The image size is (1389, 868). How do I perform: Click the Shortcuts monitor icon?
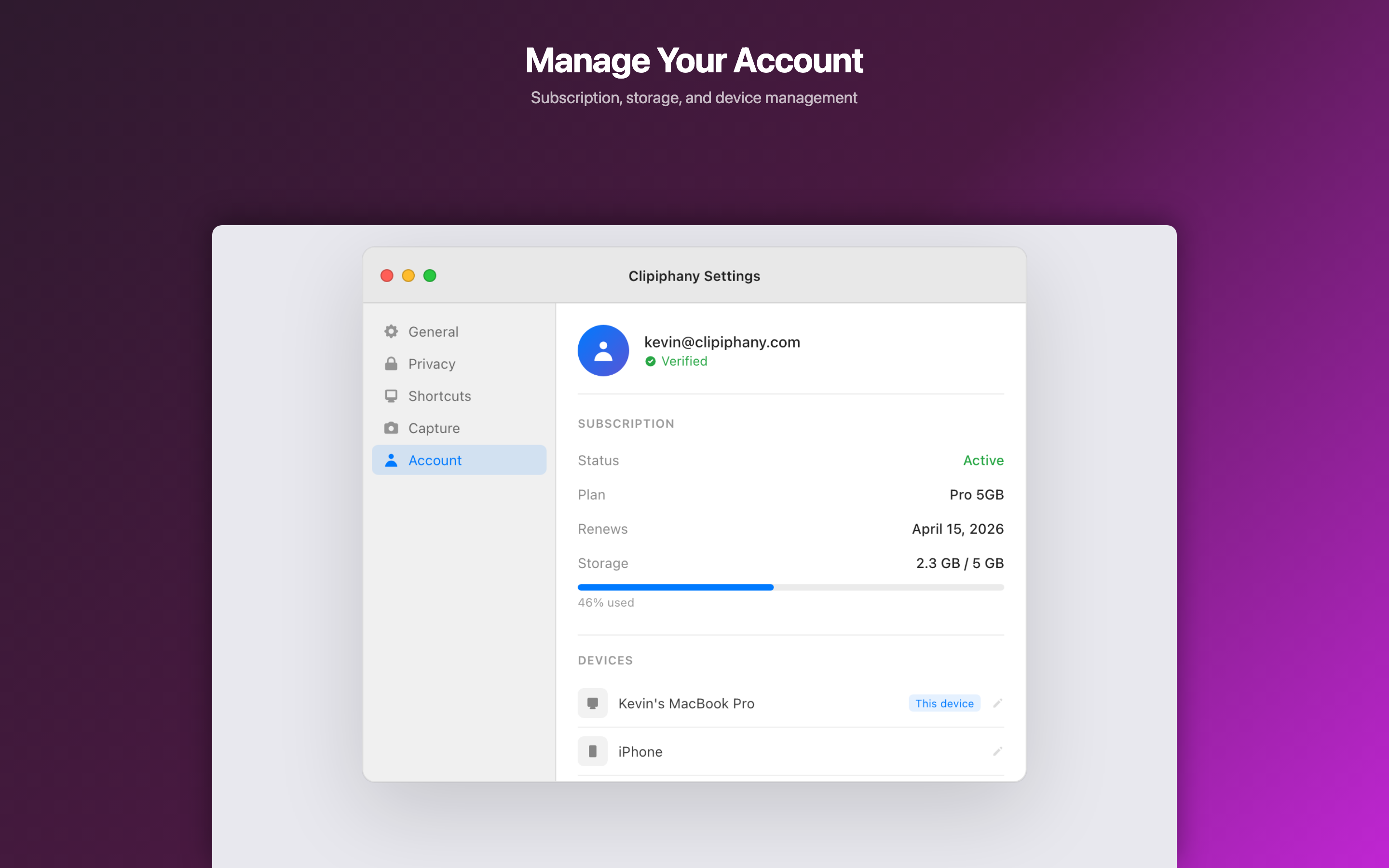[x=391, y=395]
